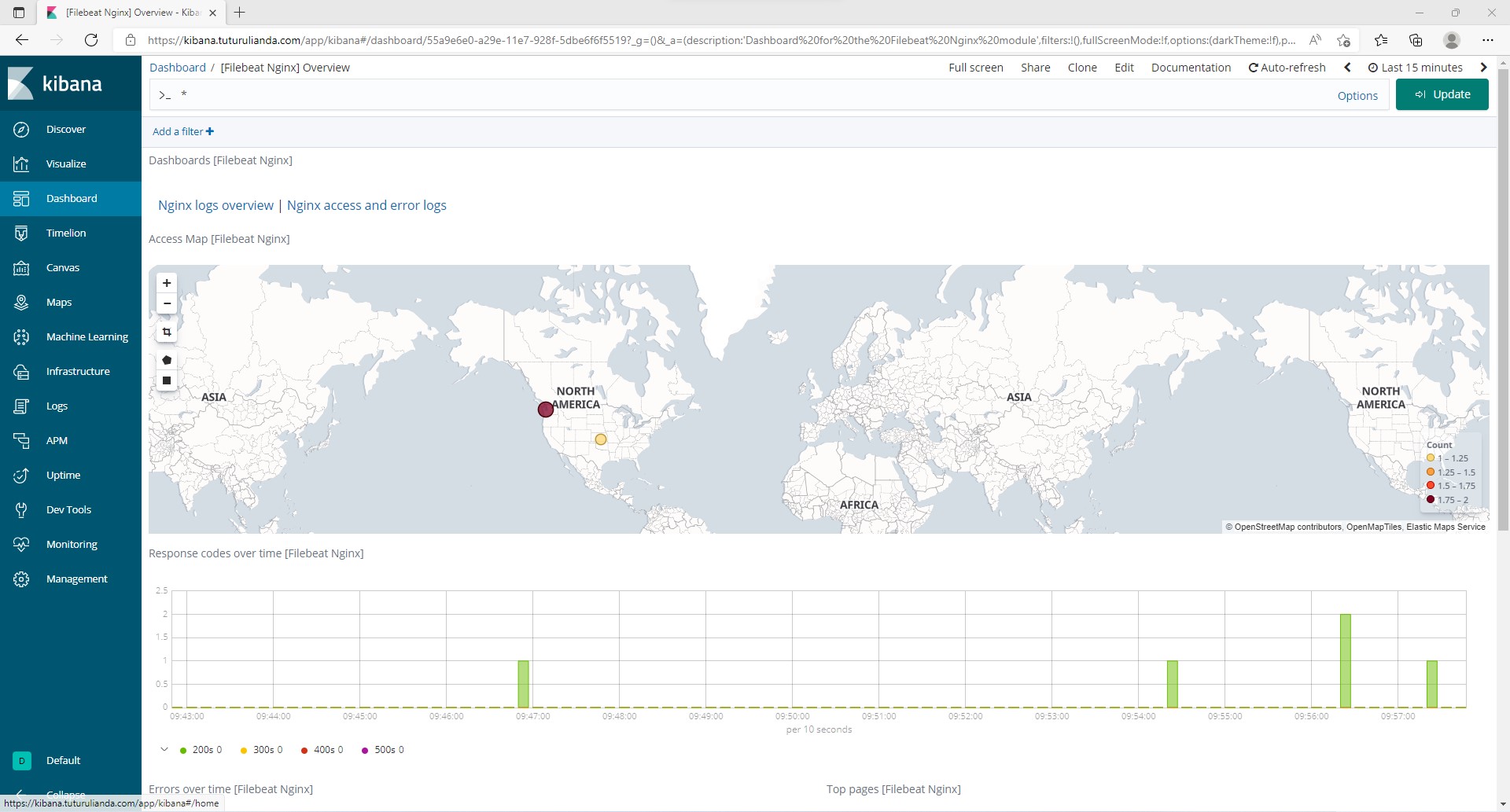Open browser settings ellipsis menu

click(1487, 40)
